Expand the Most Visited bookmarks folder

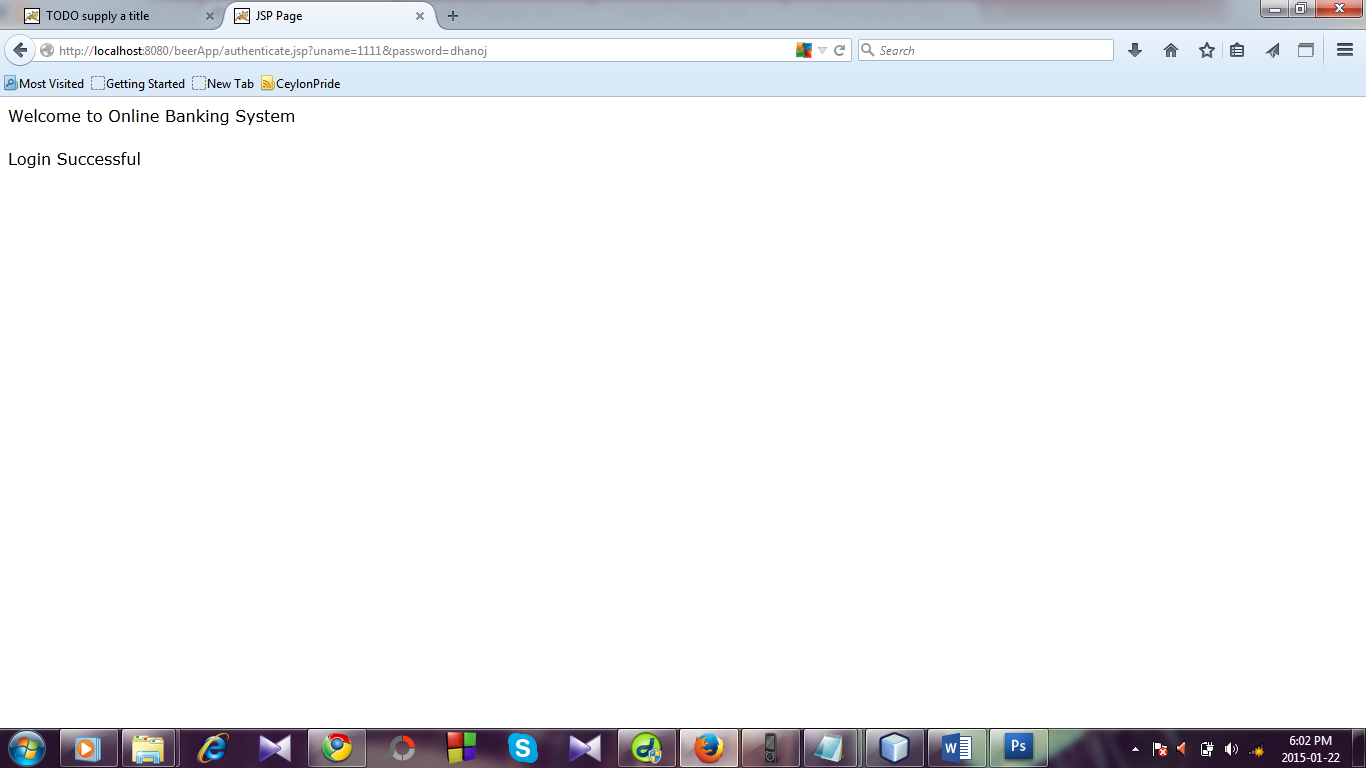point(44,83)
